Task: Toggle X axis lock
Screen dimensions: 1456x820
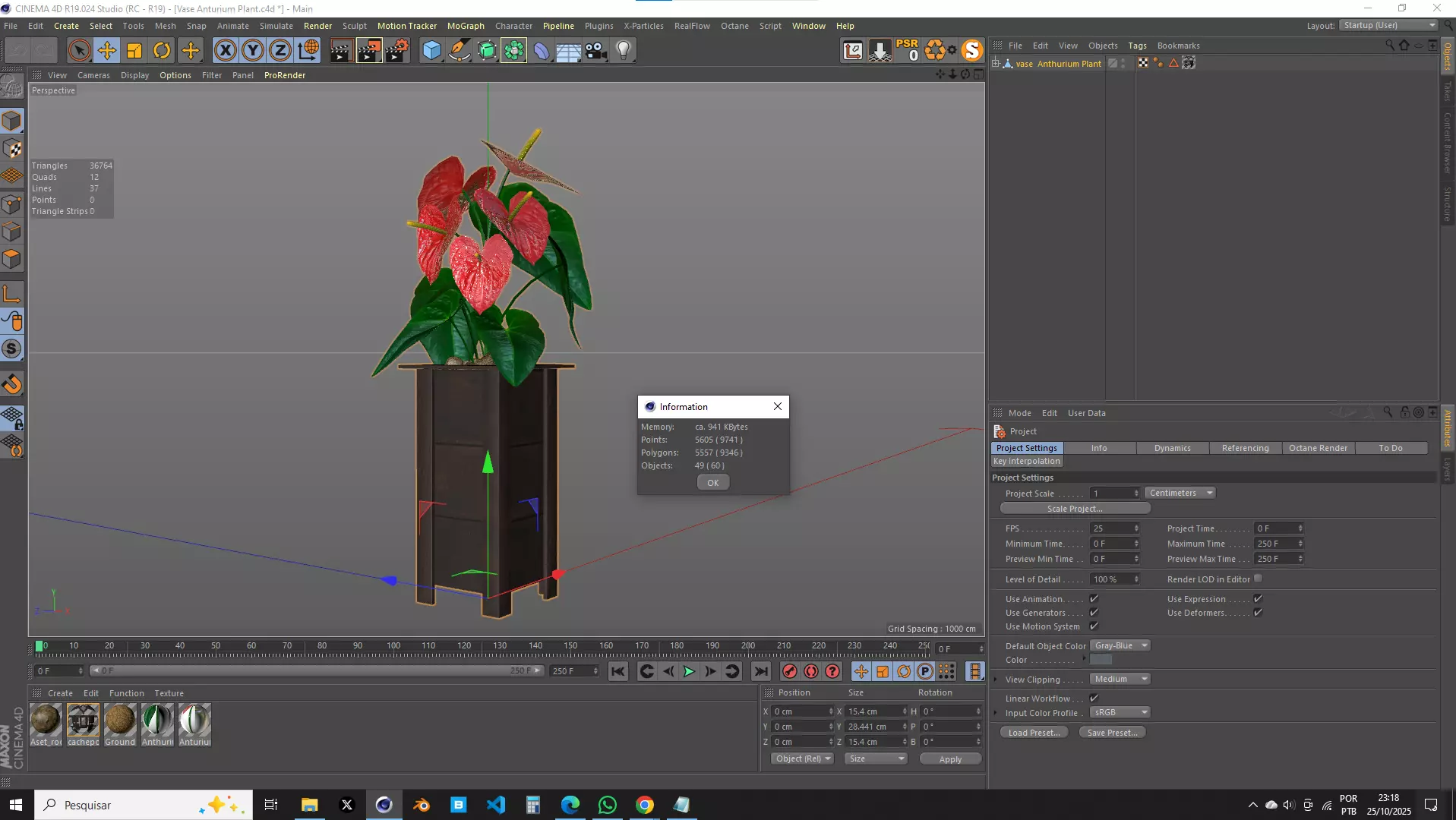Action: pyautogui.click(x=225, y=51)
